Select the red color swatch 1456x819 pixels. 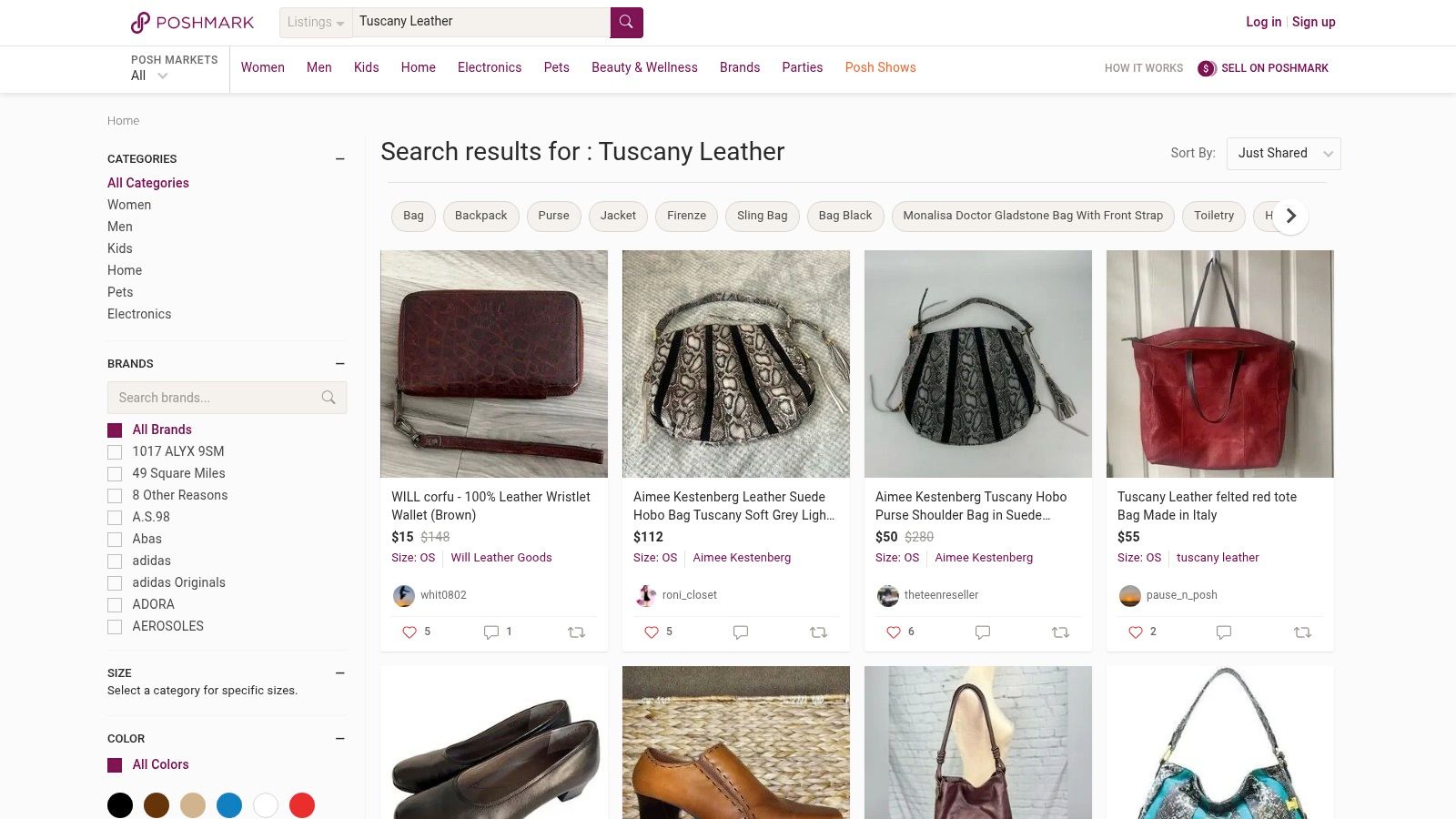302,805
